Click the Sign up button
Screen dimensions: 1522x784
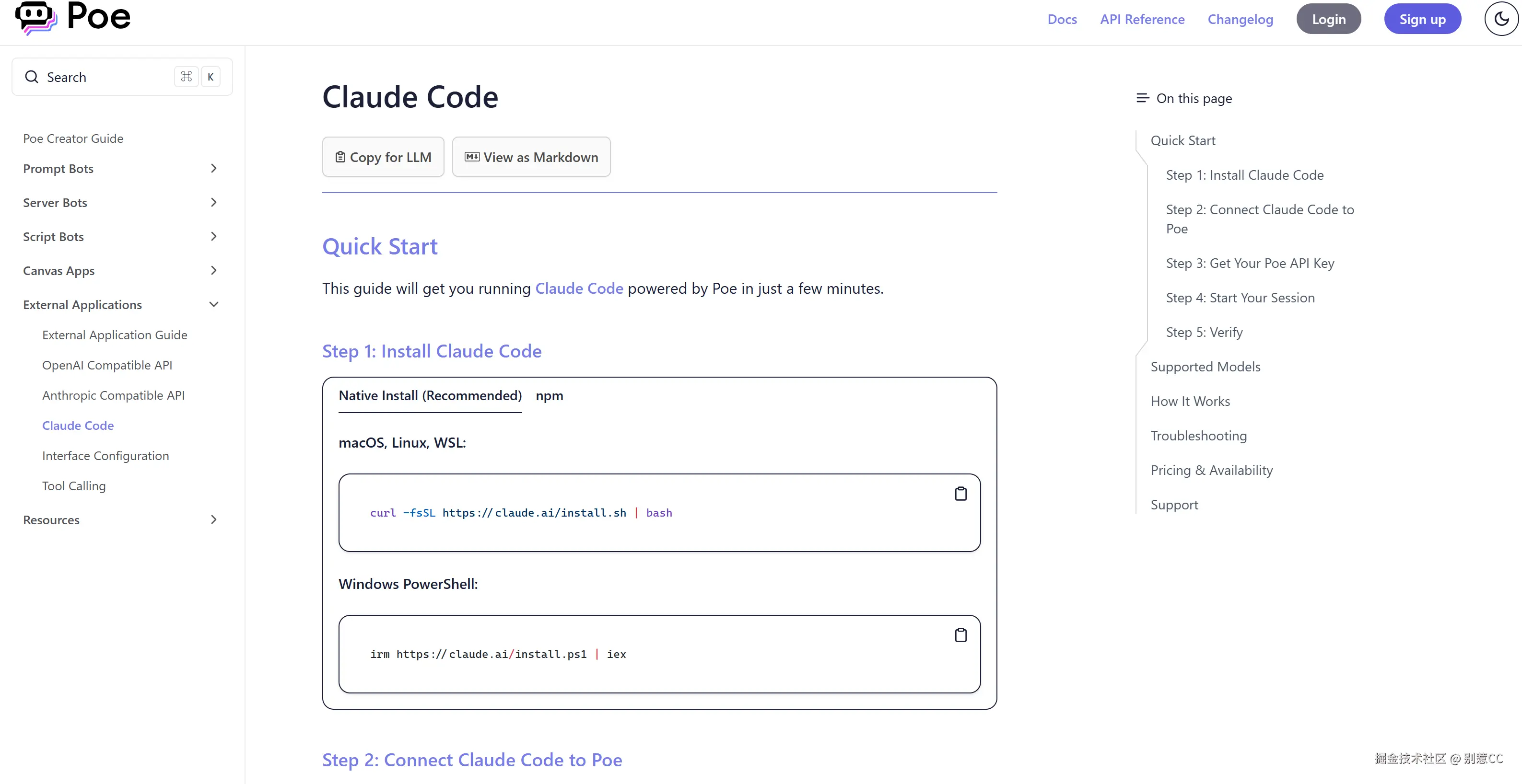1422,20
